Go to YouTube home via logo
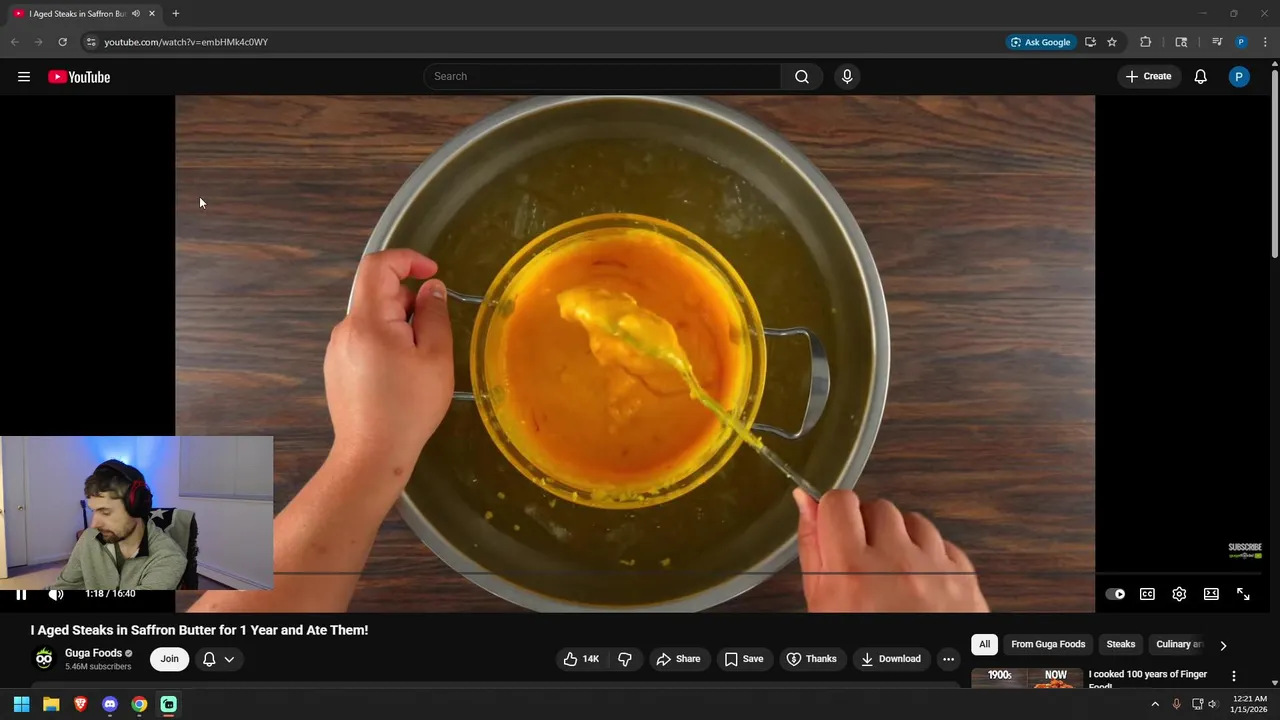Screen dimensions: 1280x720 (79, 77)
